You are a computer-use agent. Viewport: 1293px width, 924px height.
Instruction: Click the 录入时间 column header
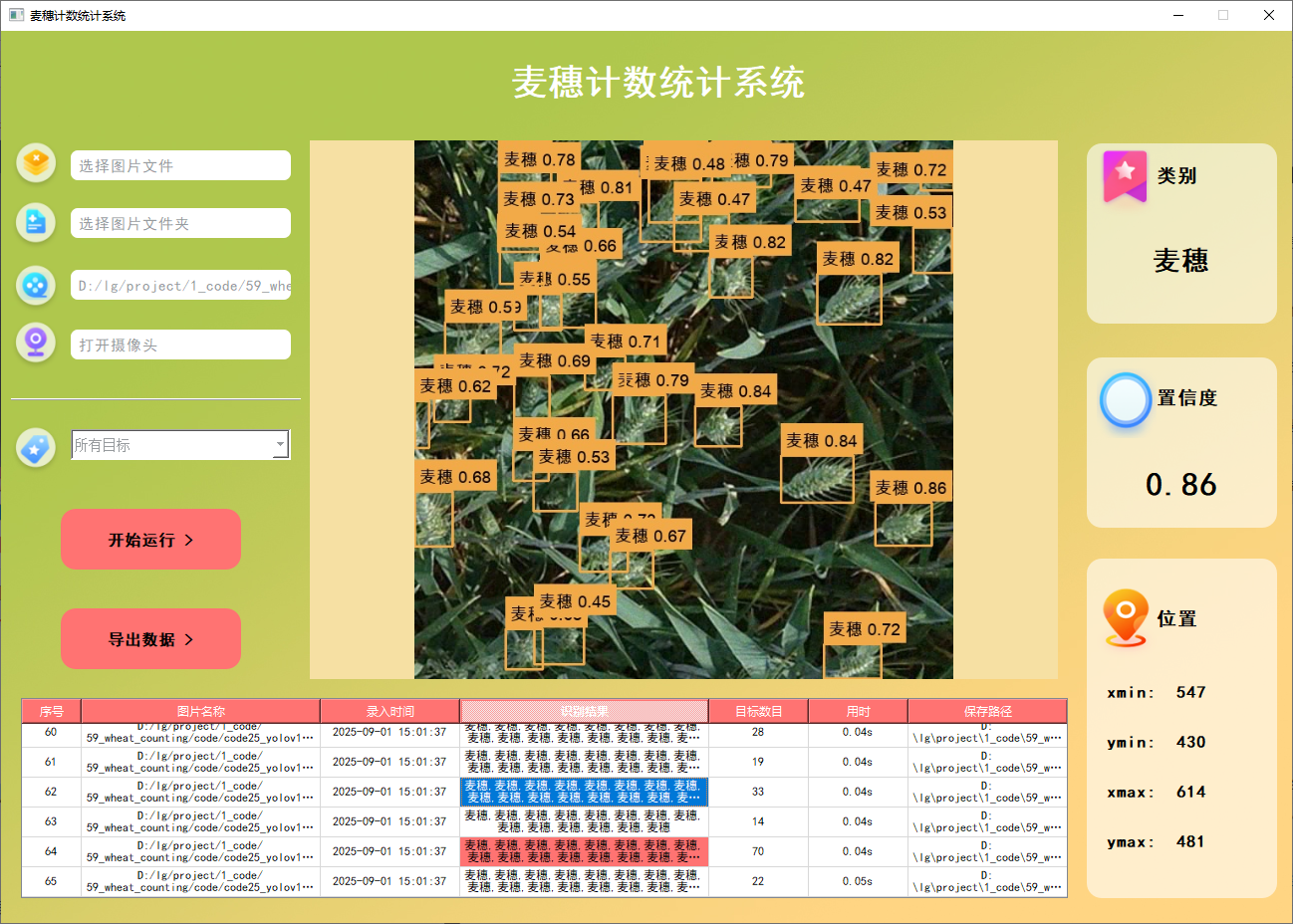[x=389, y=711]
